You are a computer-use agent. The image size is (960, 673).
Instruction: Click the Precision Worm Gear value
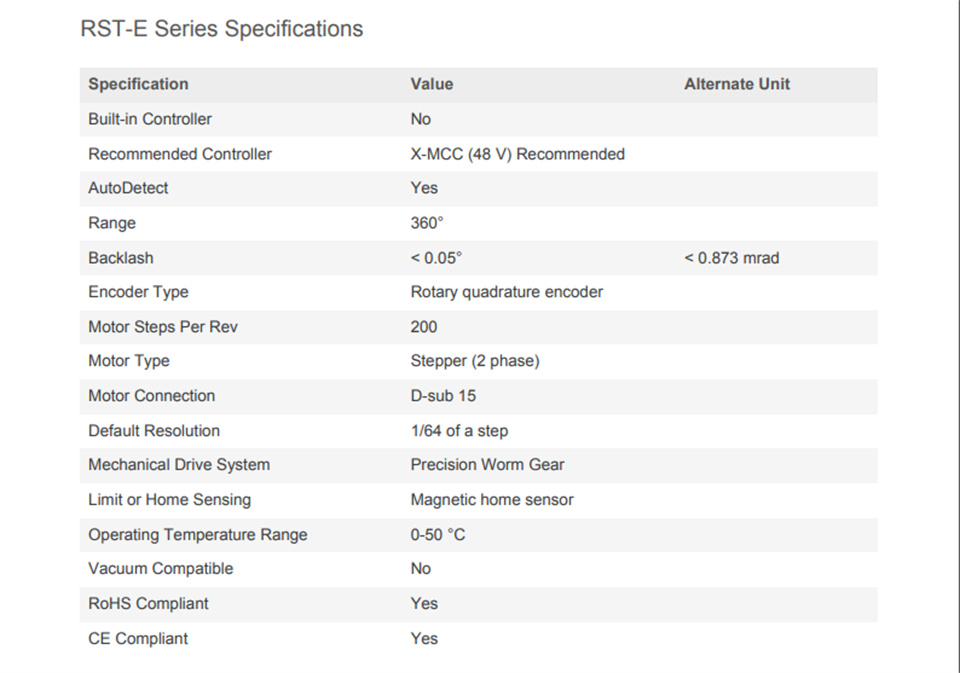[487, 465]
